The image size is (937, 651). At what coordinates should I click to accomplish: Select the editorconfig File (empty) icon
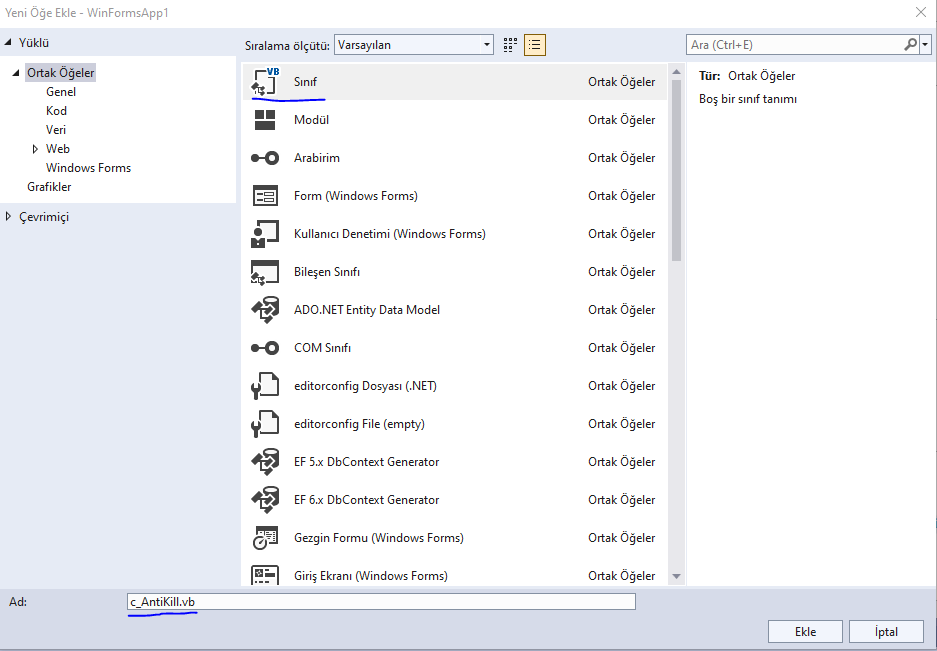click(265, 424)
